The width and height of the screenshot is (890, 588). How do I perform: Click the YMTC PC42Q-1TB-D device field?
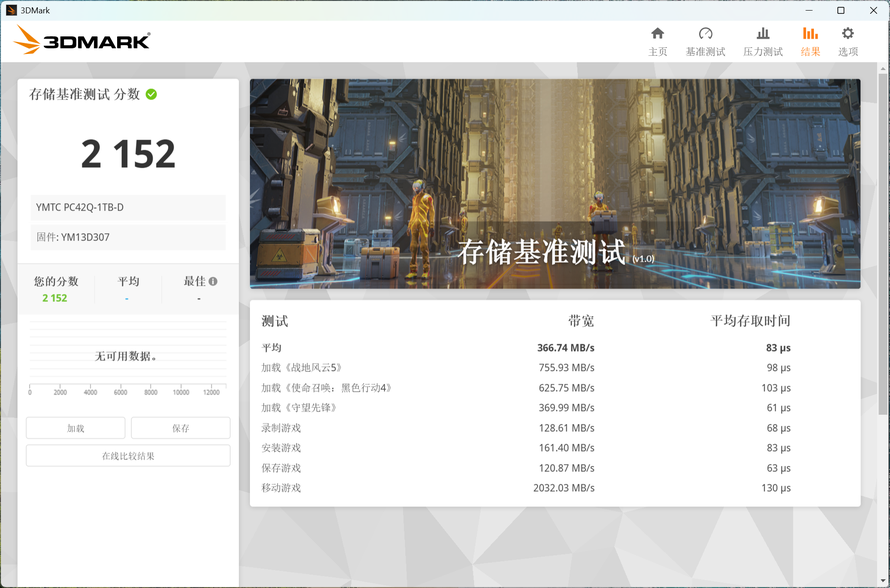click(128, 207)
